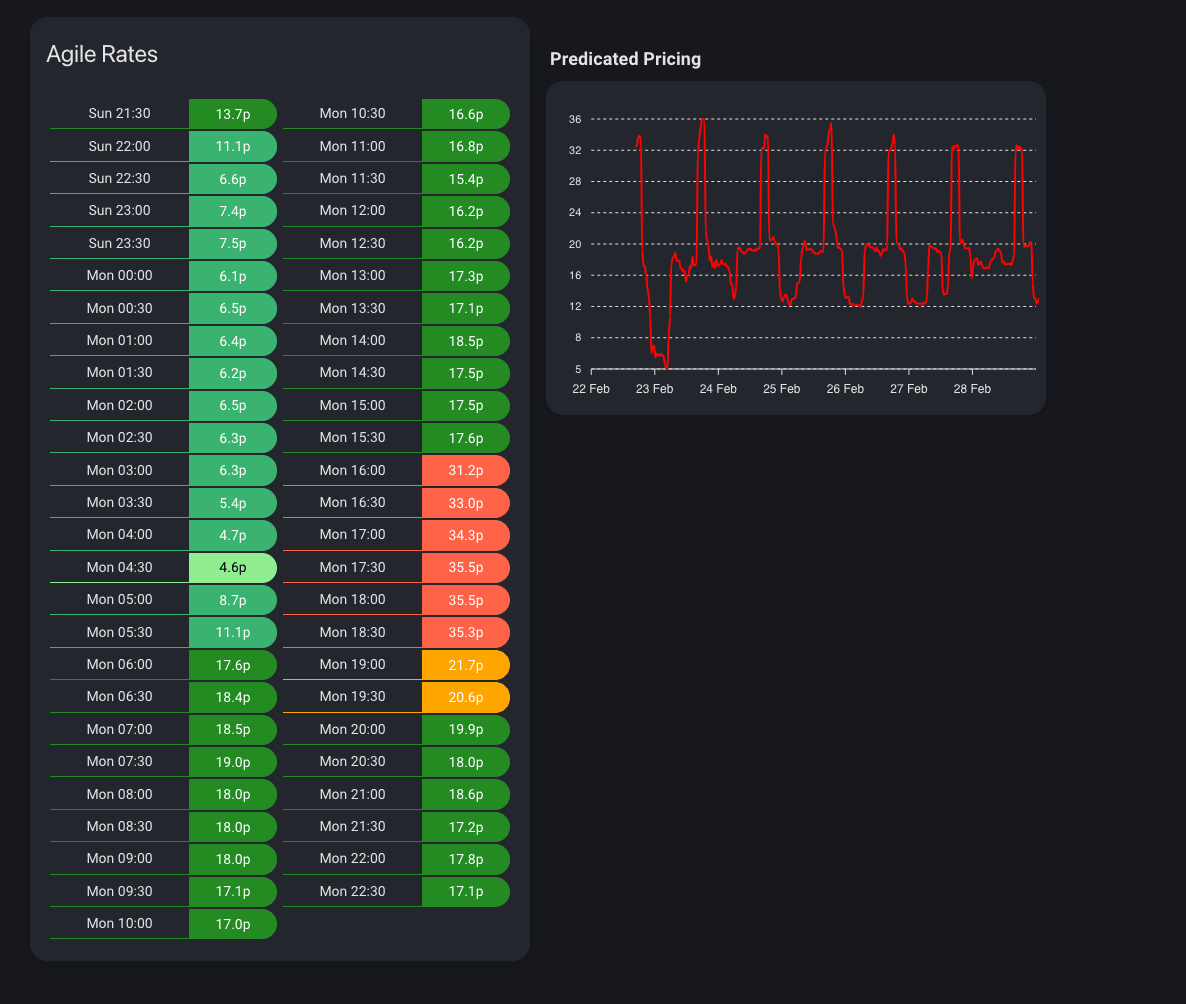Select the 23 Feb label on chart axis
The width and height of the screenshot is (1186, 1004).
(654, 388)
